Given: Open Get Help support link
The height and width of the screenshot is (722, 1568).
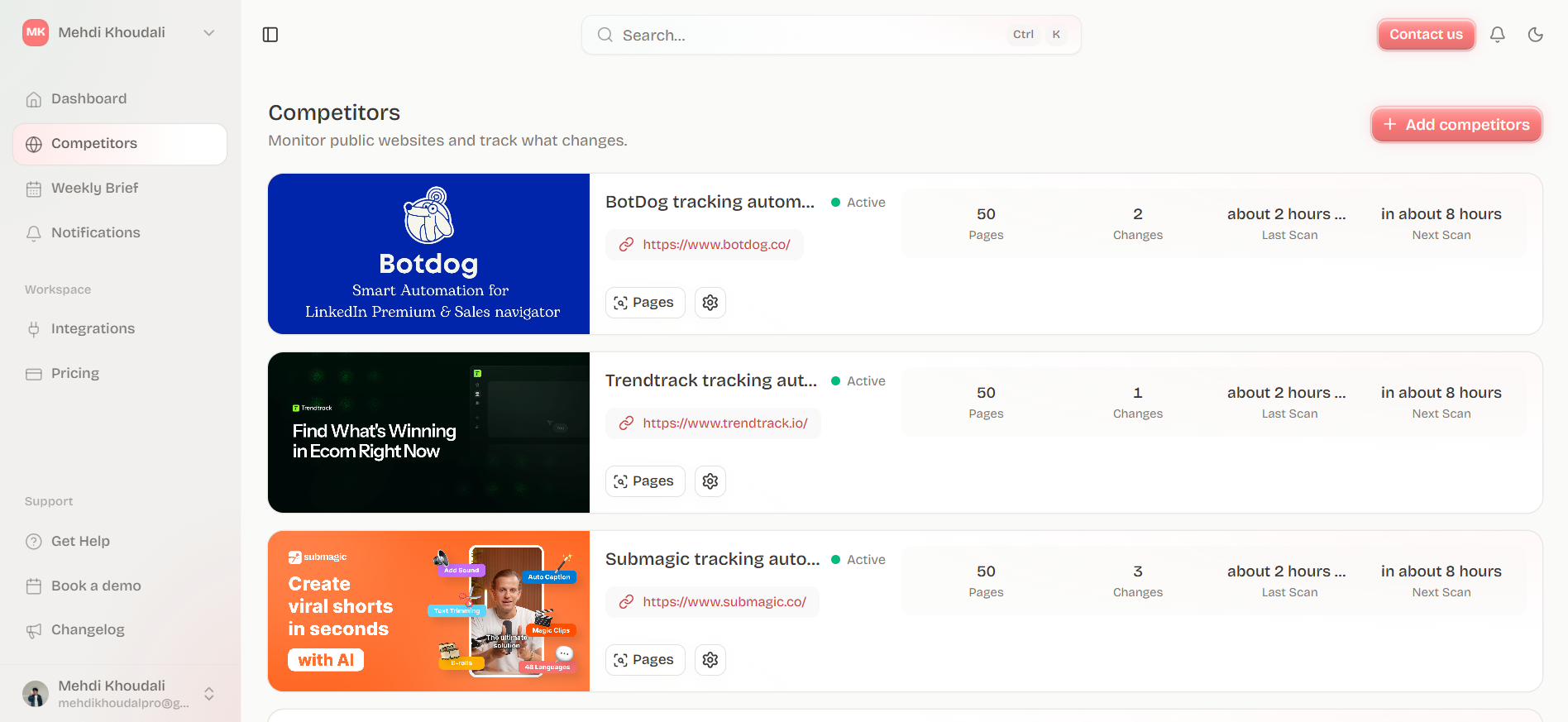Looking at the screenshot, I should (120, 542).
